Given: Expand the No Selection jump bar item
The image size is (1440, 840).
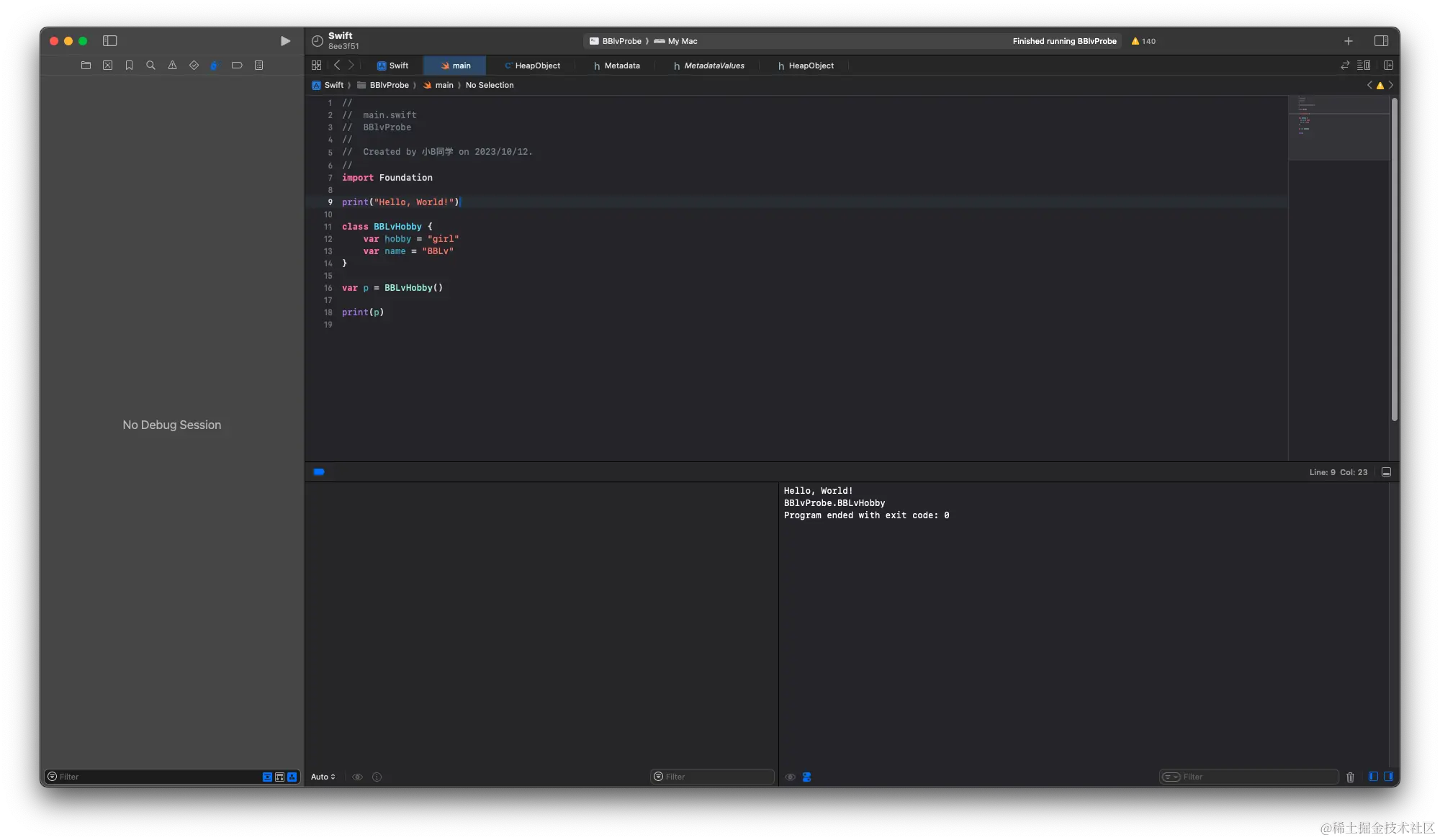Looking at the screenshot, I should [490, 85].
